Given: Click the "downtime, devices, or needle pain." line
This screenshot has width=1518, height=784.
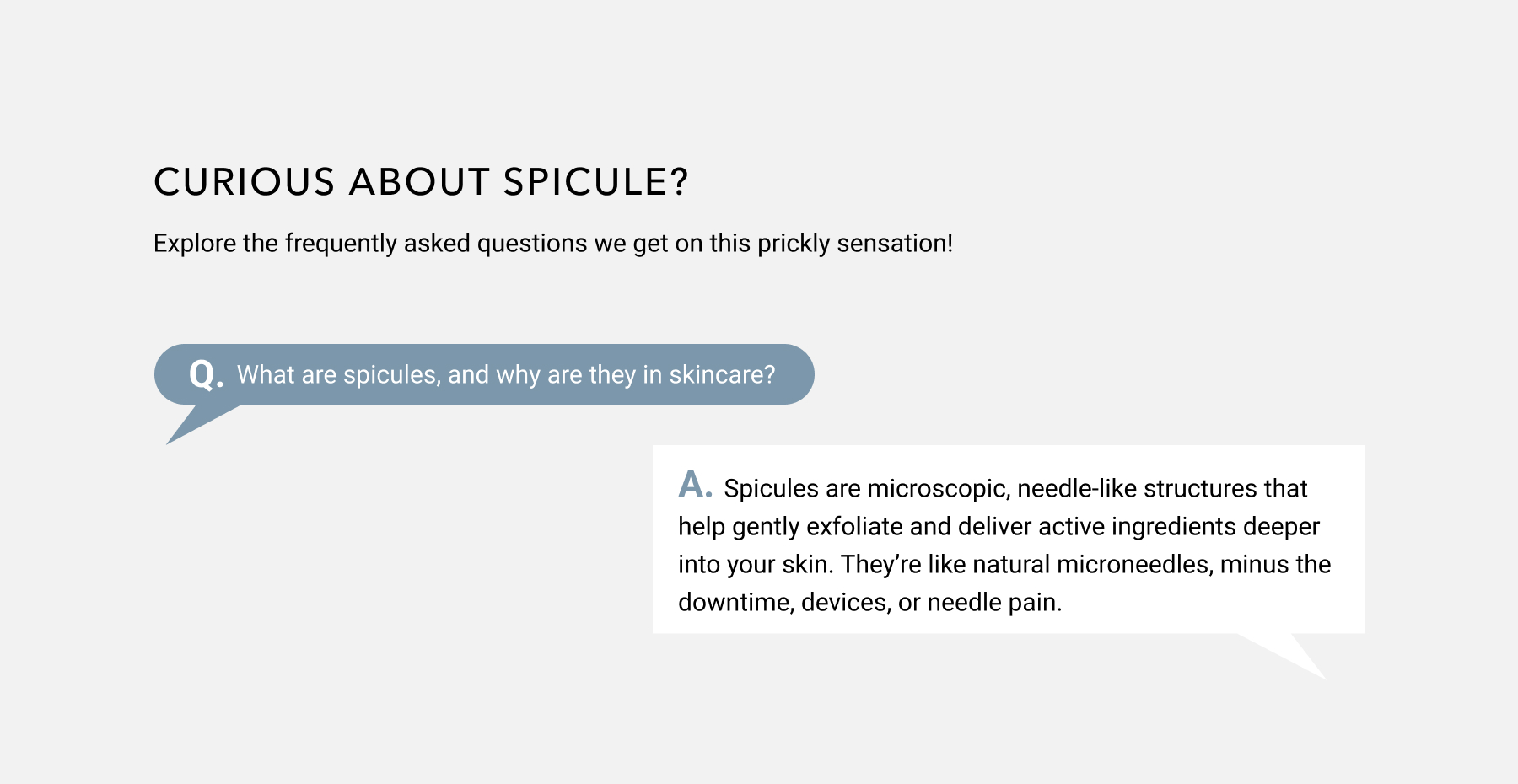Looking at the screenshot, I should pyautogui.click(x=870, y=603).
